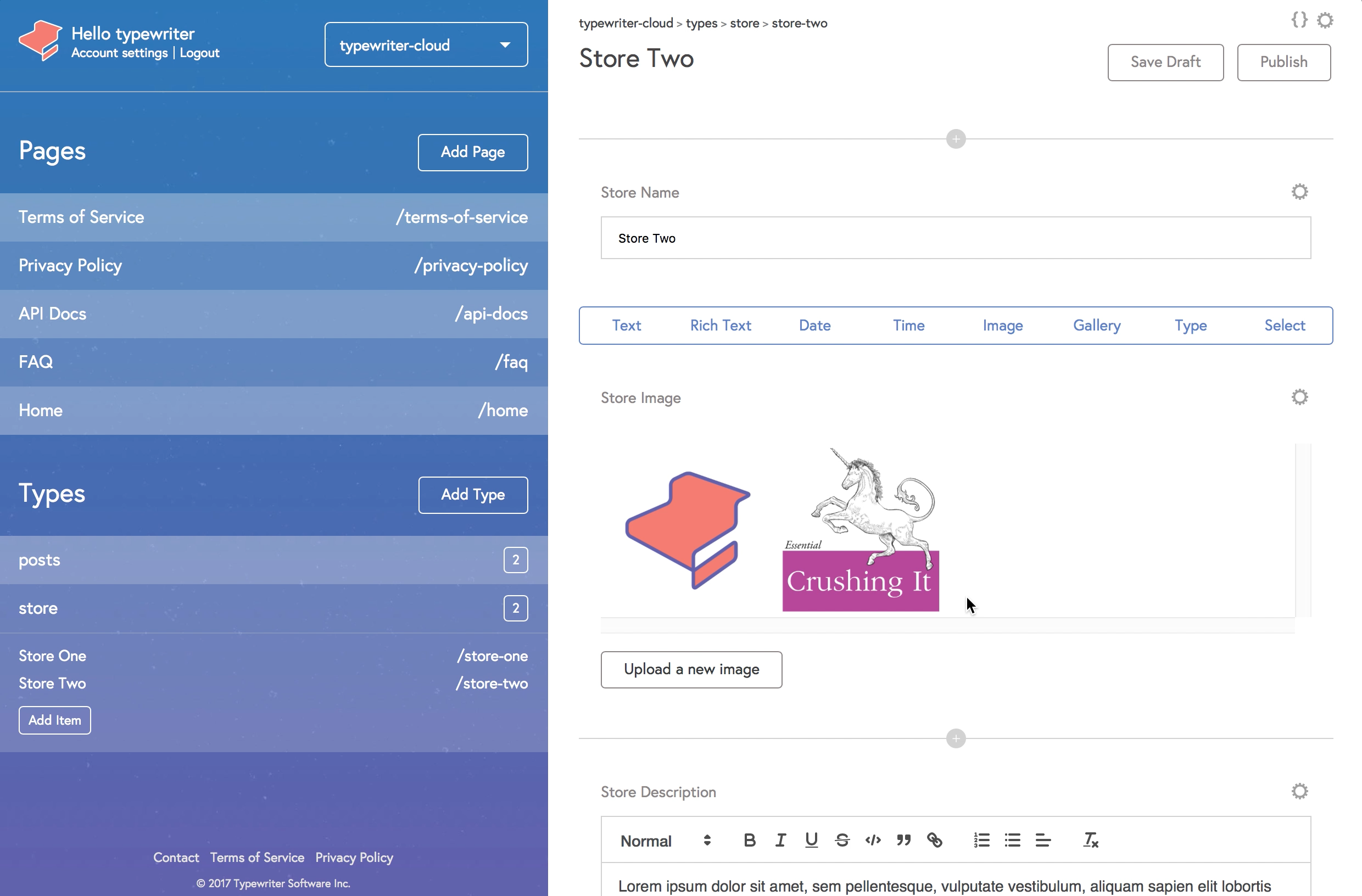Image resolution: width=1362 pixels, height=896 pixels.
Task: Click the blockquote icon
Action: pos(903,840)
